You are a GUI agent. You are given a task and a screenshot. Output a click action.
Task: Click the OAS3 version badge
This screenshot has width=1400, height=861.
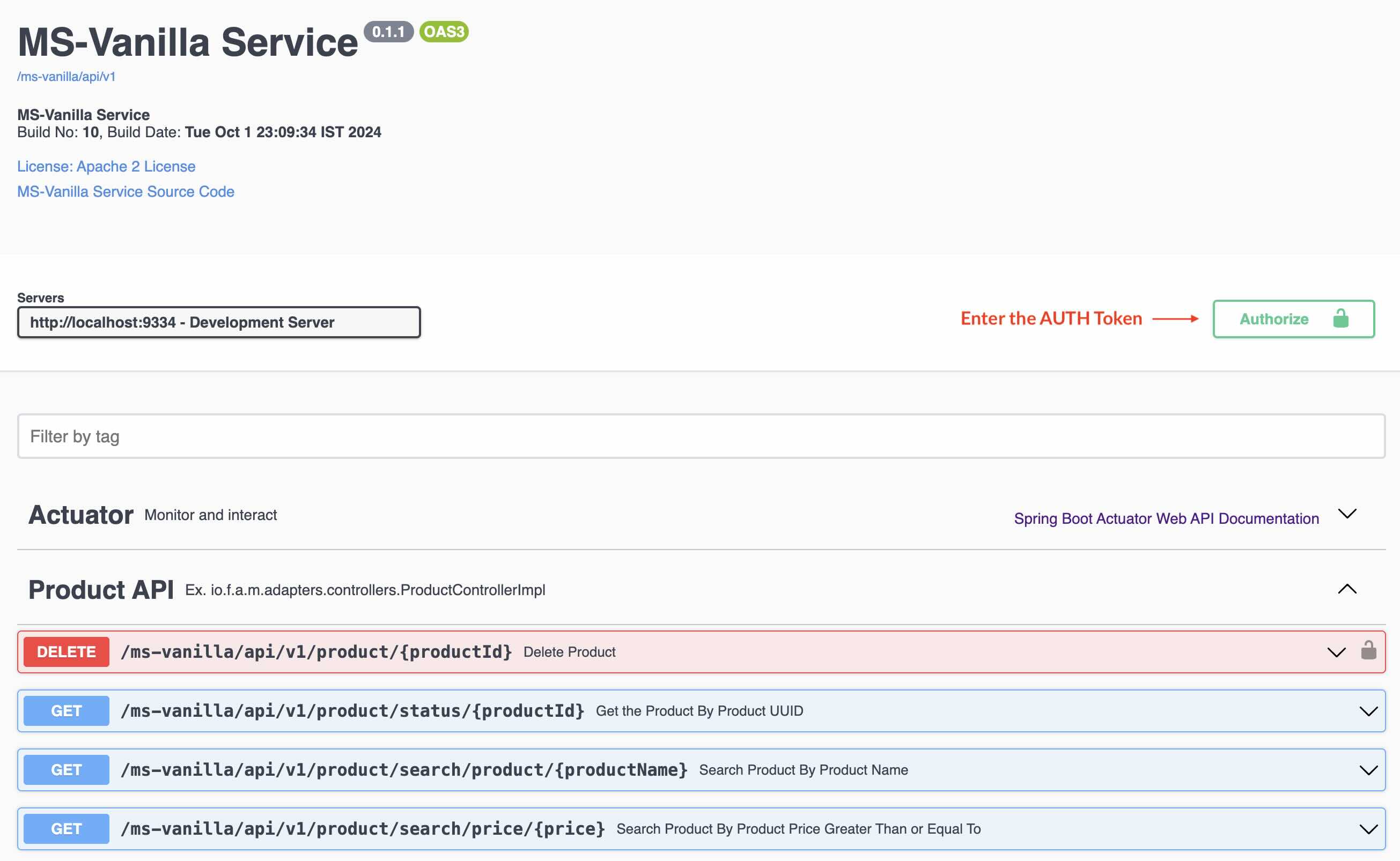(x=444, y=32)
